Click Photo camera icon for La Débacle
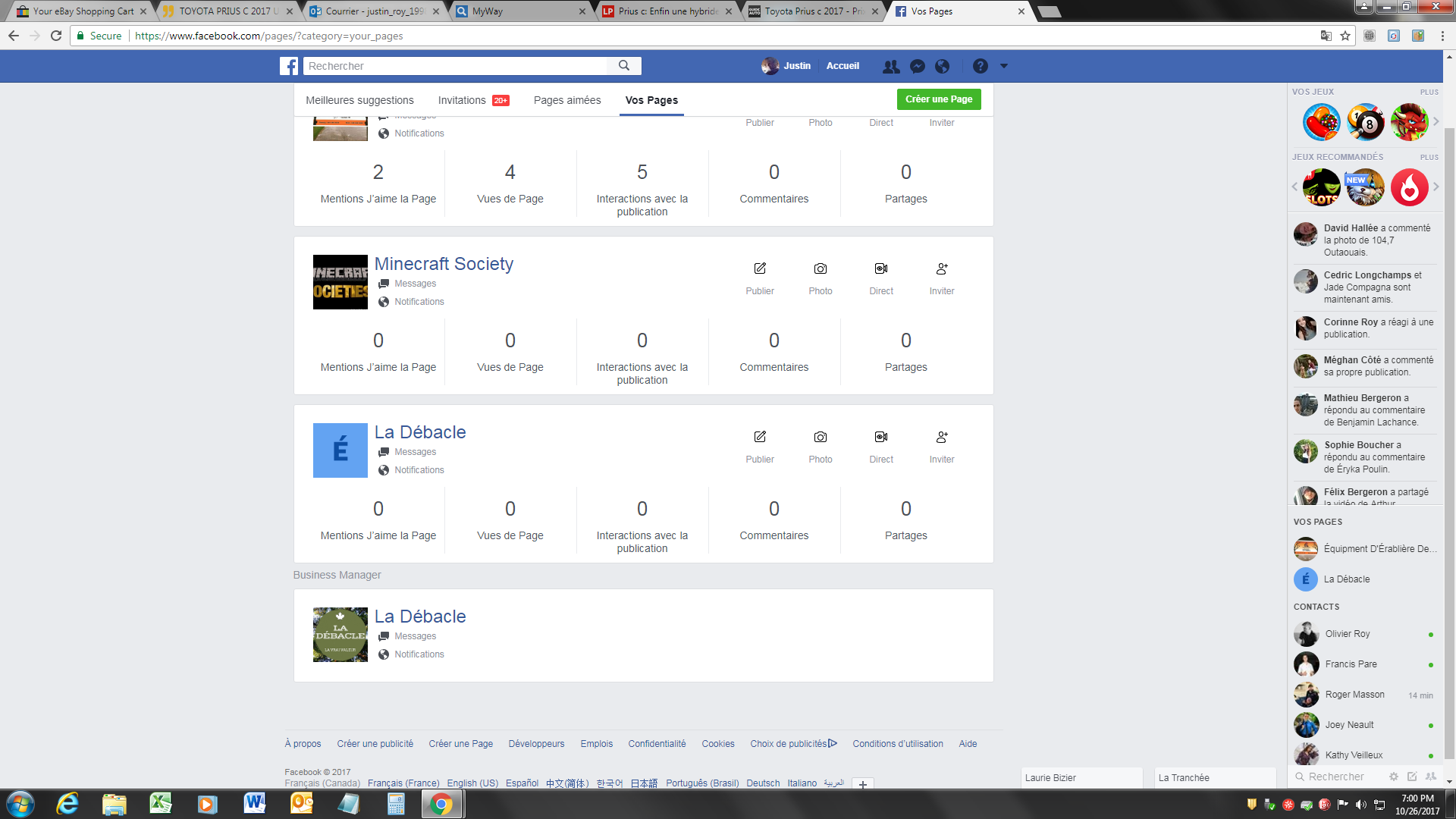1456x819 pixels. (x=821, y=437)
